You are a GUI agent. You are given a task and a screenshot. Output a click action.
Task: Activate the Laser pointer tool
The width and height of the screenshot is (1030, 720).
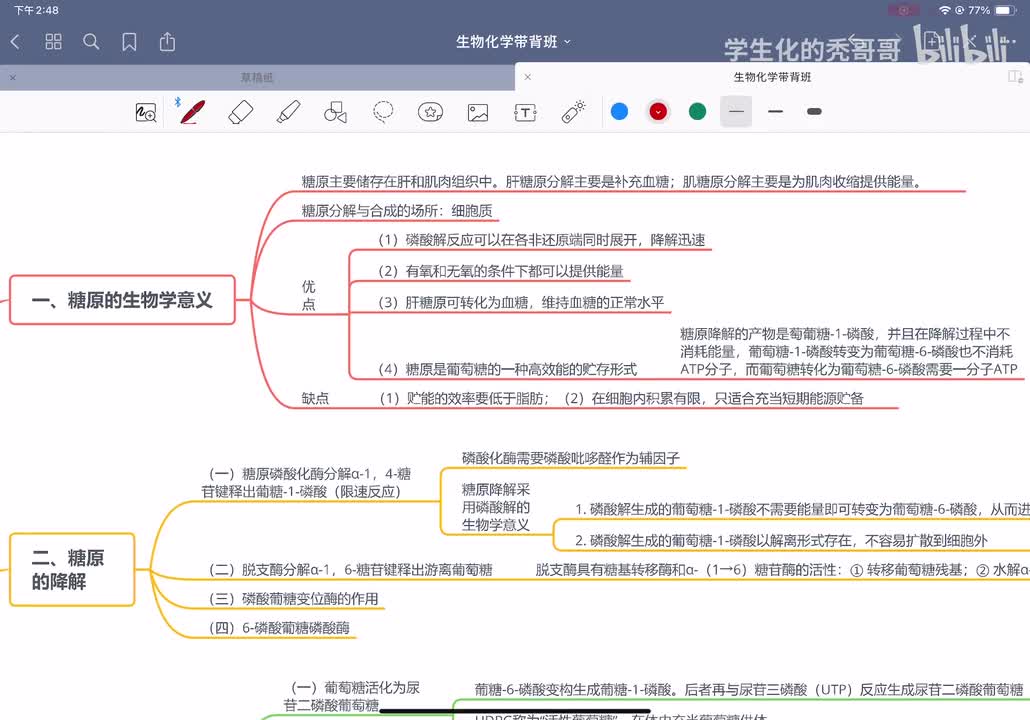573,112
